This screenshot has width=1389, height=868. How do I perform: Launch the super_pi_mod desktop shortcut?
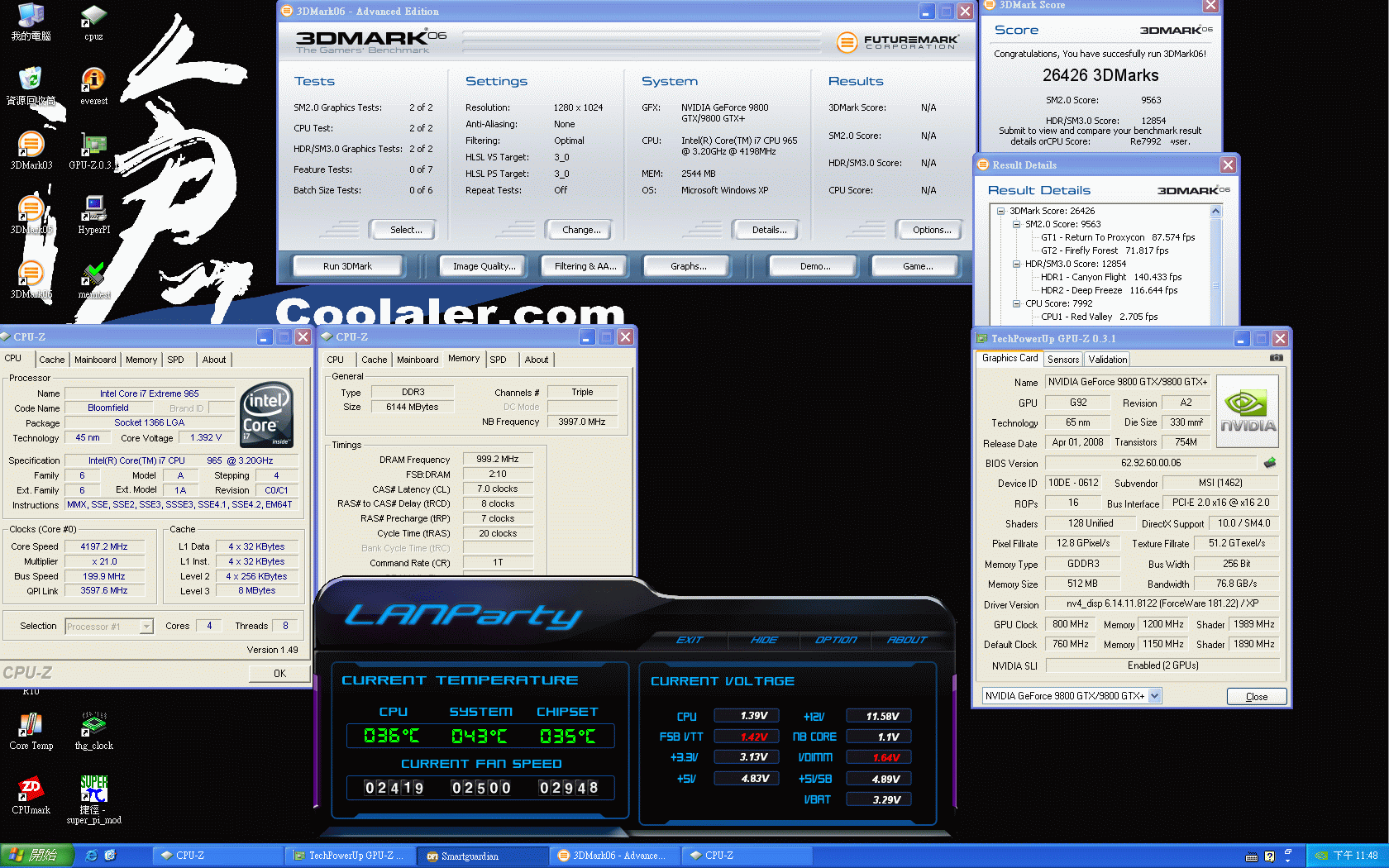click(x=93, y=799)
